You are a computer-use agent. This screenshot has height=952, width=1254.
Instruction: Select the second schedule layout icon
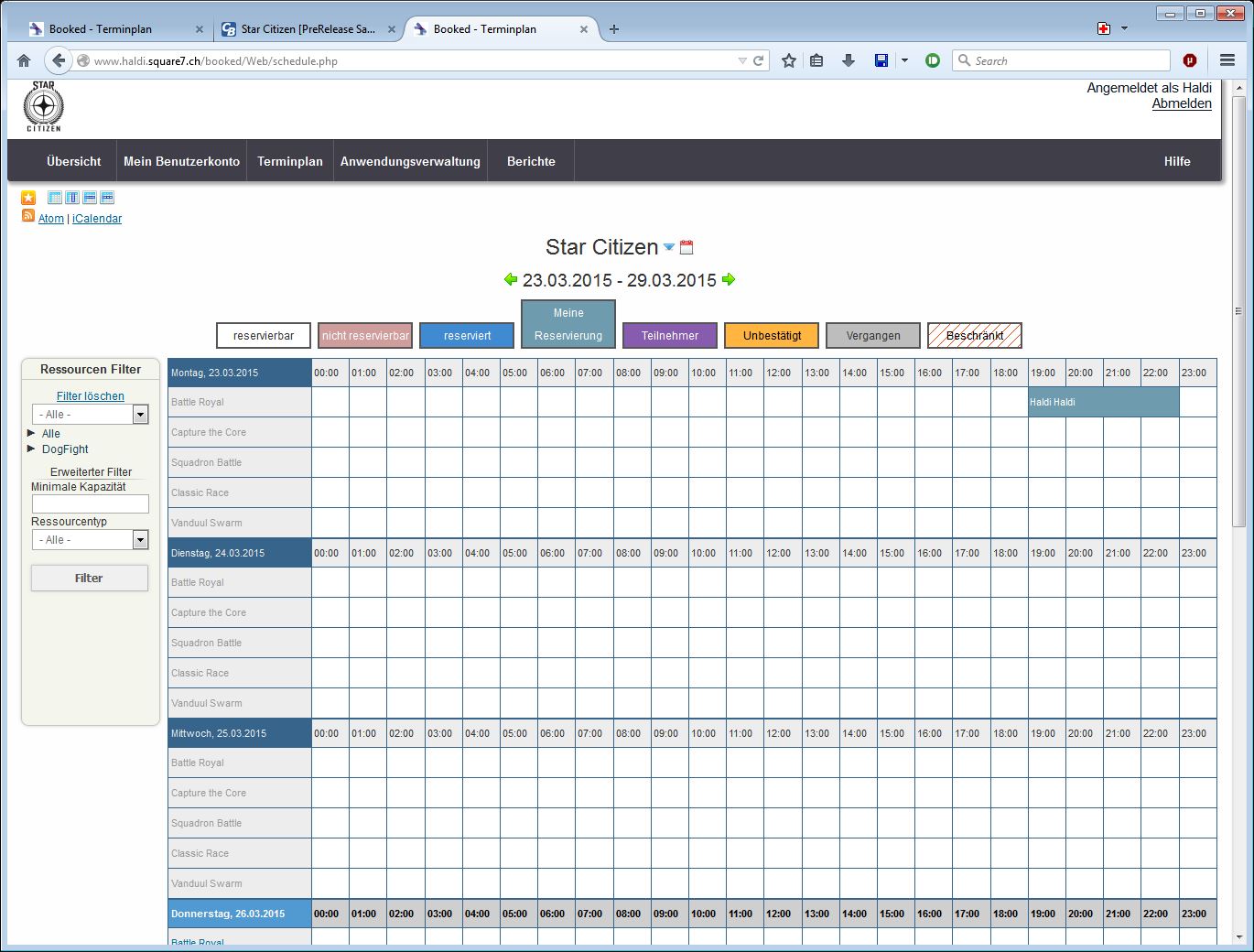(x=72, y=198)
